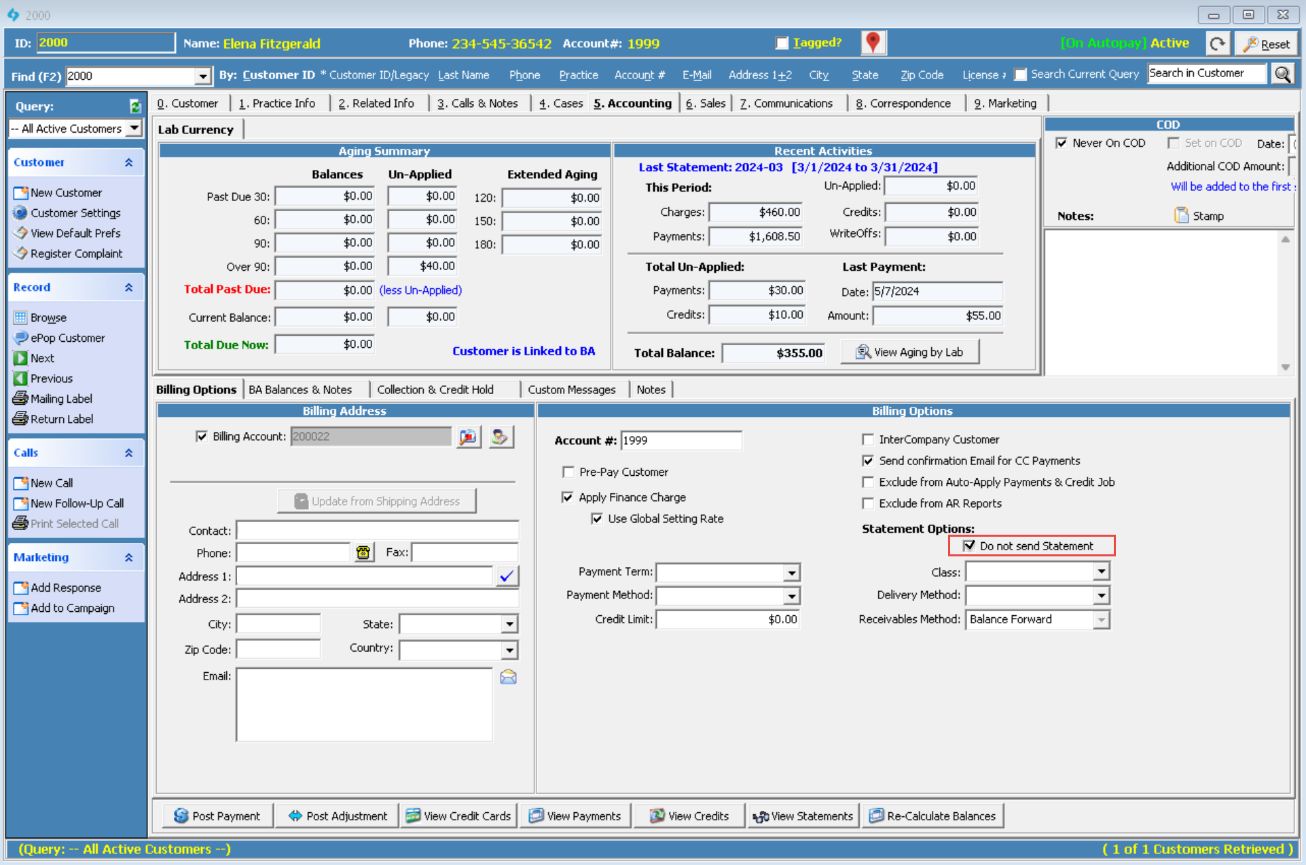Switch to 3. Calls & Notes tab
1306x865 pixels.
coord(478,103)
